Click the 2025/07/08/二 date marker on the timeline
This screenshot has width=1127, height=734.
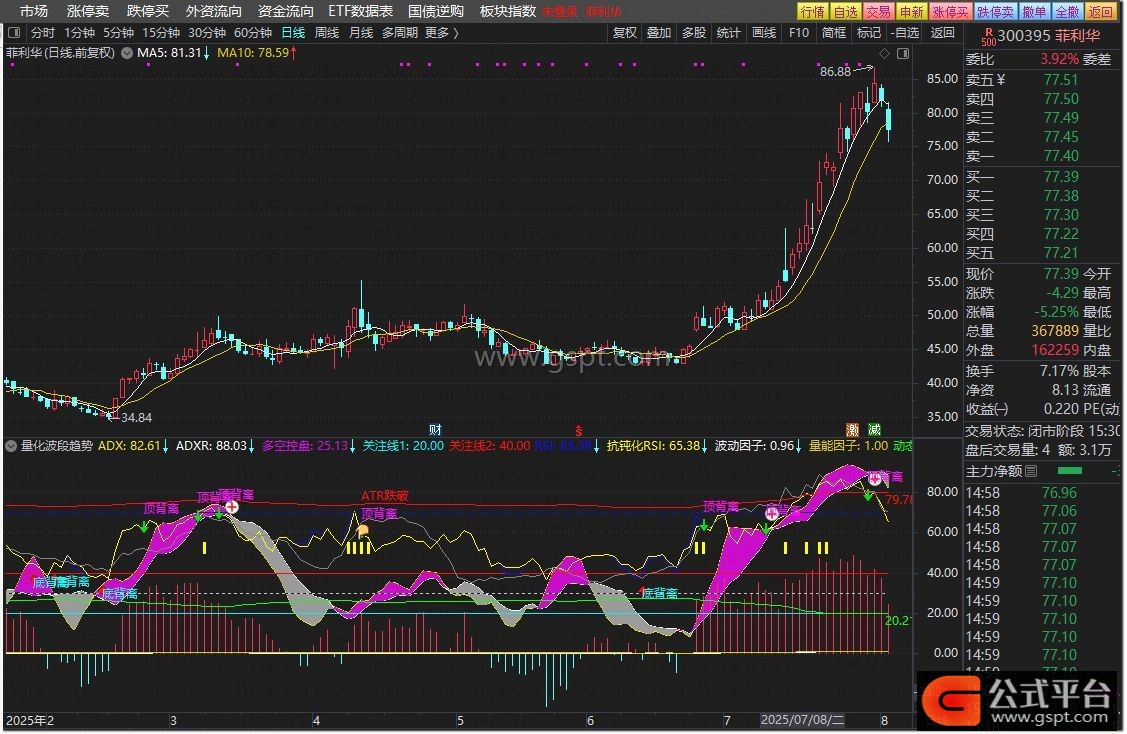point(803,720)
